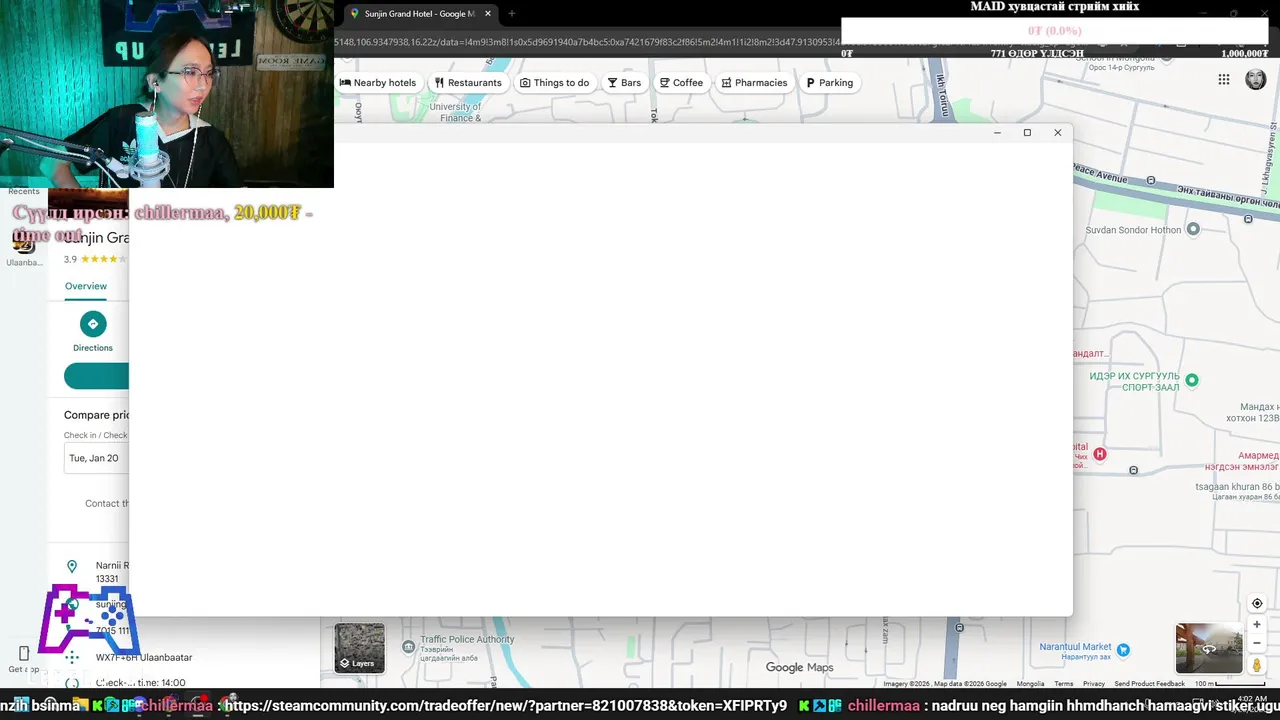The width and height of the screenshot is (1280, 720).
Task: Zoom in on the Google map
Action: click(1257, 624)
